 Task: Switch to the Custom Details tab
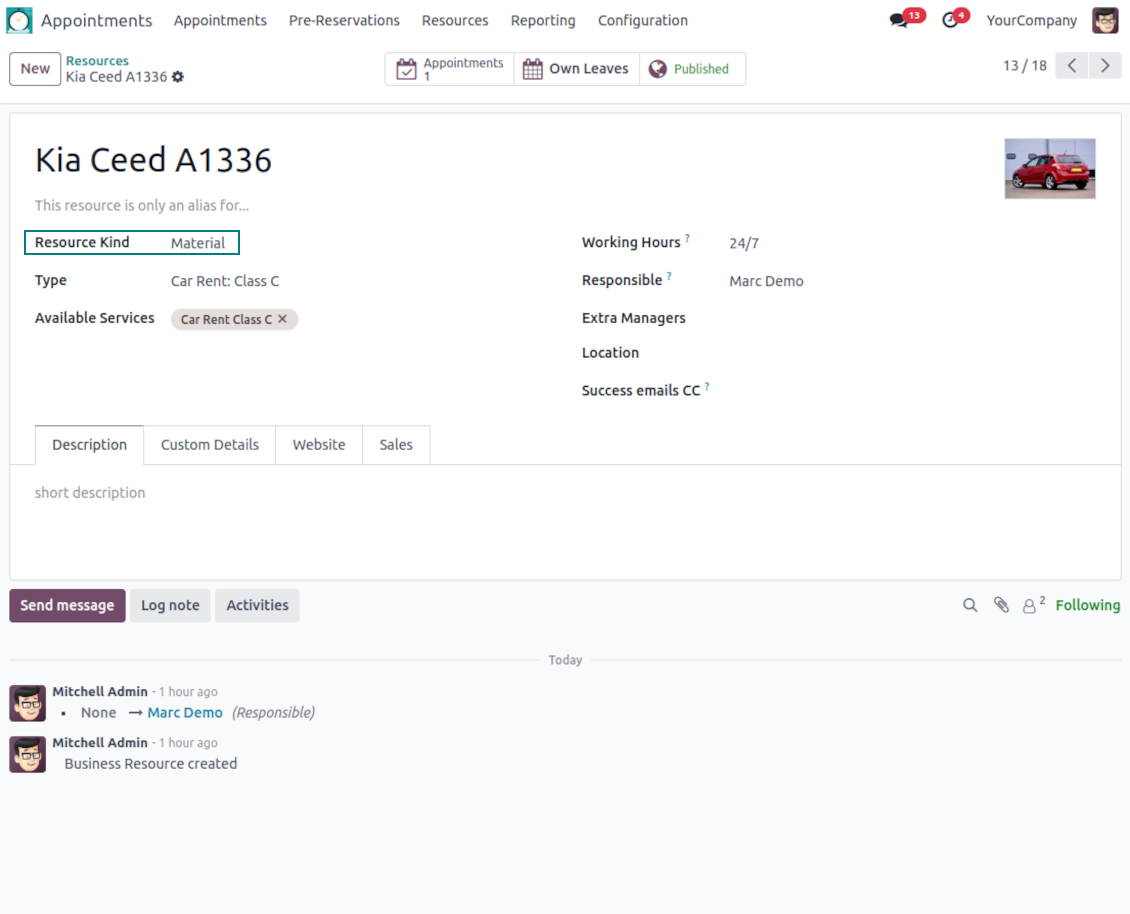point(209,445)
